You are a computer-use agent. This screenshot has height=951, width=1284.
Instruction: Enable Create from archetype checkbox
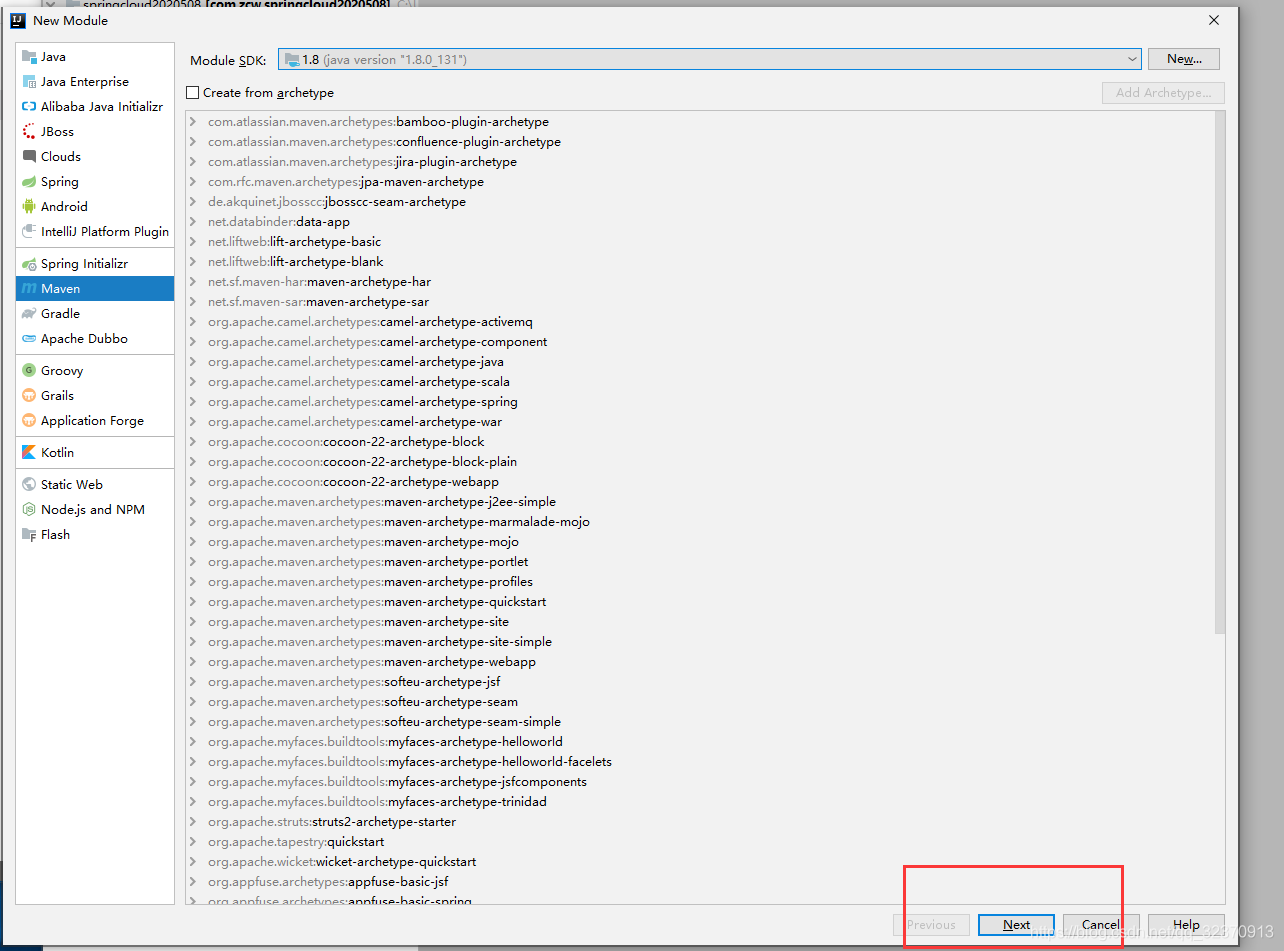(193, 93)
